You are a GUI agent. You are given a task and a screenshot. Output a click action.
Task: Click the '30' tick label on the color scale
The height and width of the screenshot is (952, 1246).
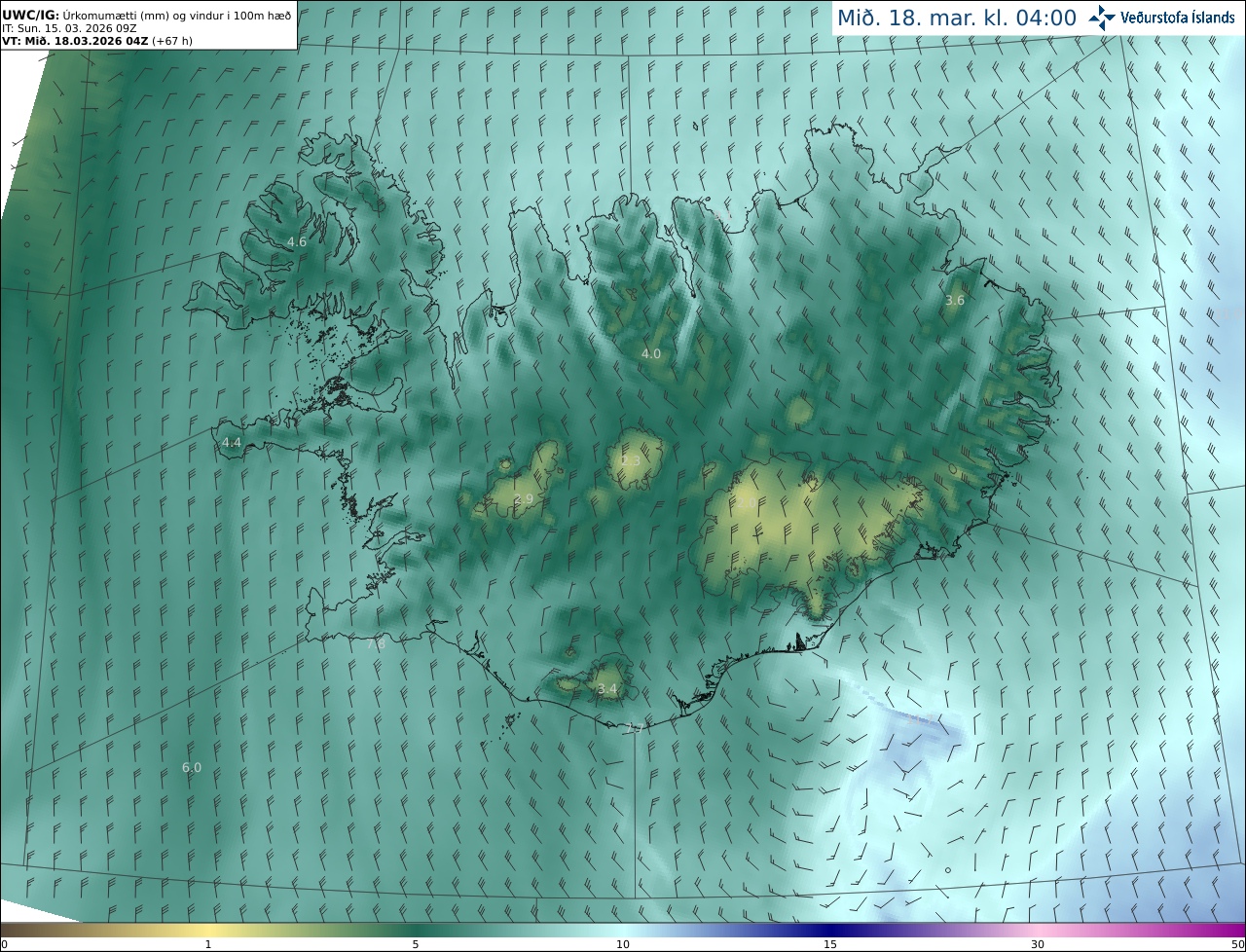(x=1038, y=944)
